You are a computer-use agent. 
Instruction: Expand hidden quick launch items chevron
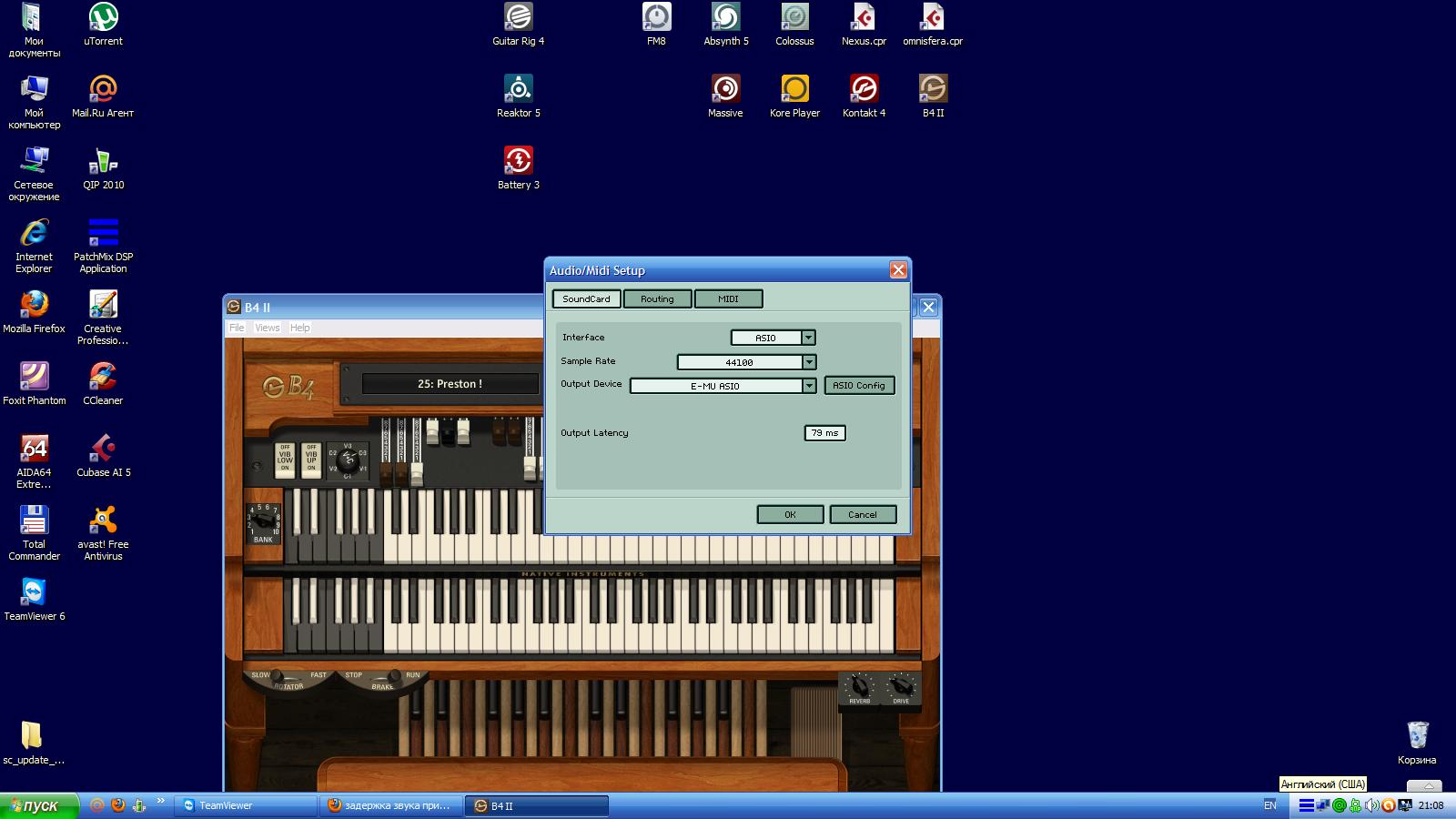pyautogui.click(x=161, y=802)
